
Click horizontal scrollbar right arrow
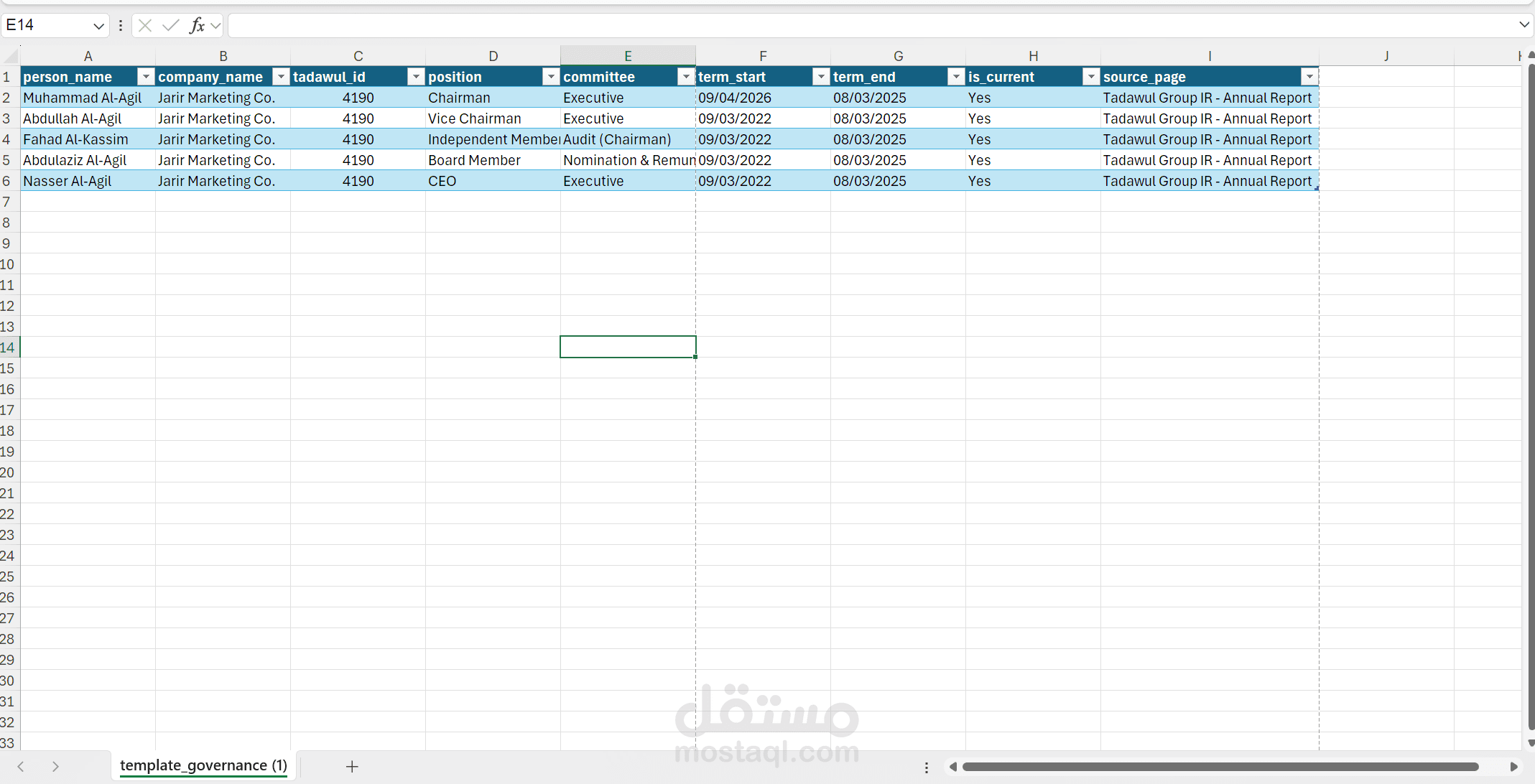tap(1513, 767)
